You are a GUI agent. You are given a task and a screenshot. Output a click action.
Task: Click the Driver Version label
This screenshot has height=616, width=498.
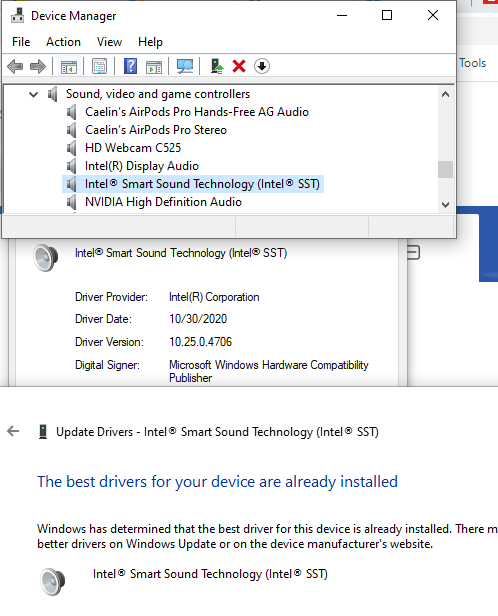(x=109, y=342)
